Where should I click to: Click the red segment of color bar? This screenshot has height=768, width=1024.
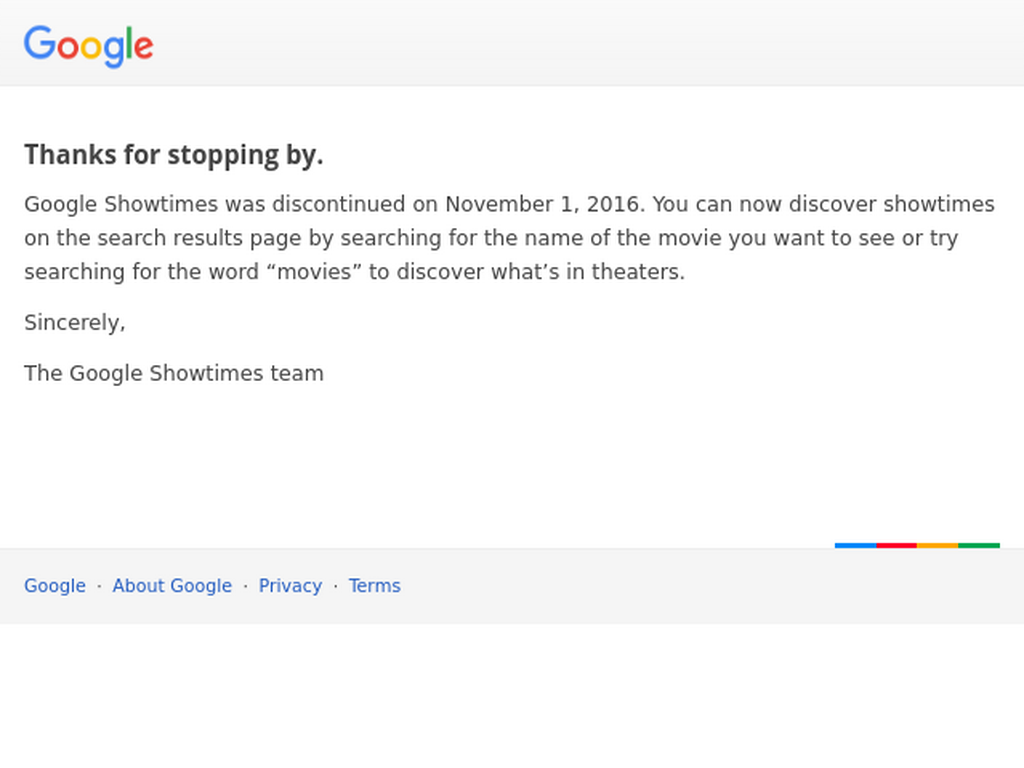897,545
